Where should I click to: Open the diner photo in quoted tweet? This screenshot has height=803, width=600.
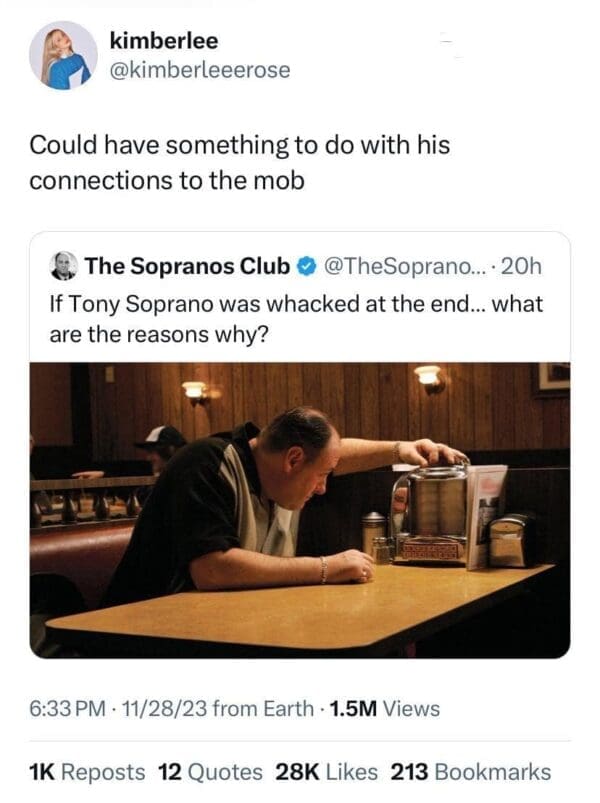tap(300, 510)
